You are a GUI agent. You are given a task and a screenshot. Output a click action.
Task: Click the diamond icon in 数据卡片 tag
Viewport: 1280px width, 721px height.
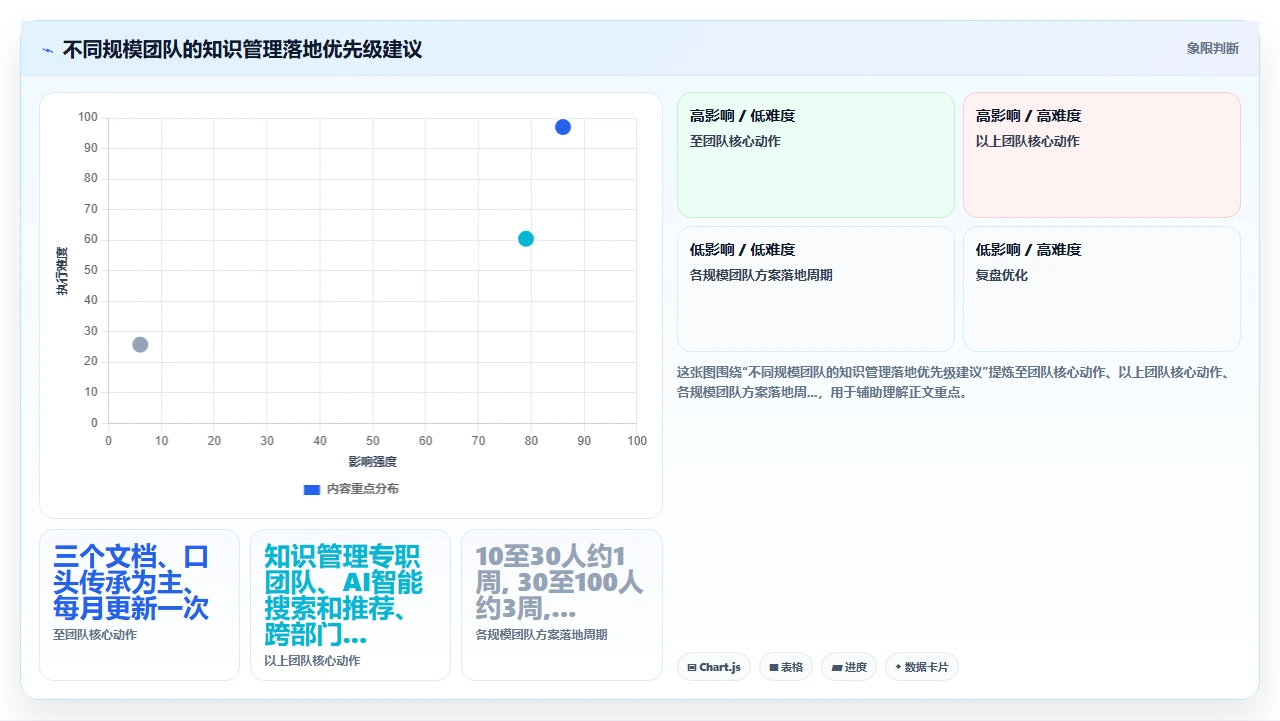[898, 667]
